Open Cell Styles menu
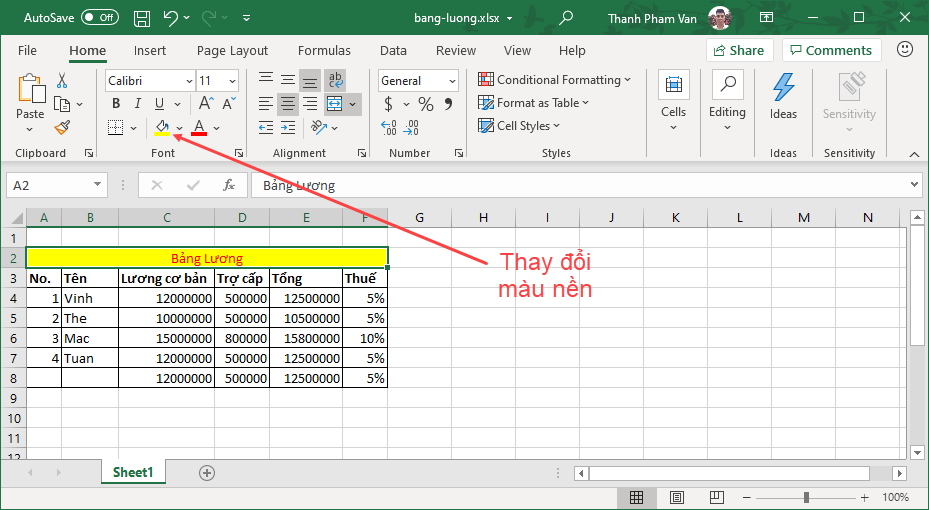 coord(519,126)
